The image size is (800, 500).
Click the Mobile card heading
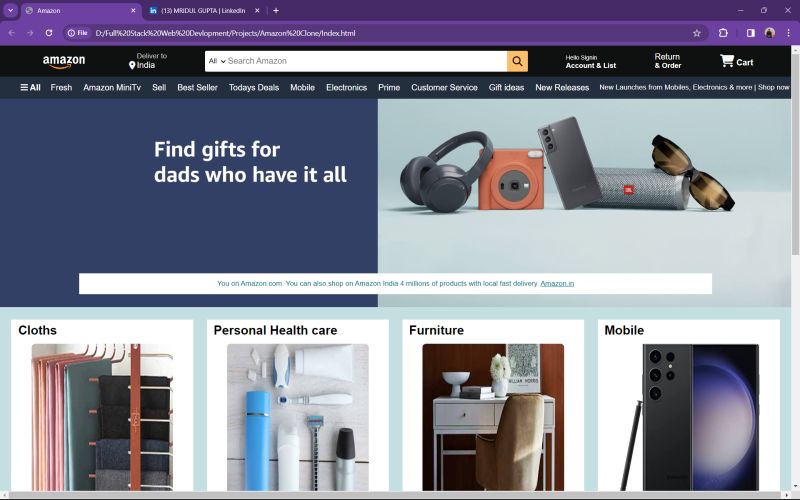click(624, 330)
